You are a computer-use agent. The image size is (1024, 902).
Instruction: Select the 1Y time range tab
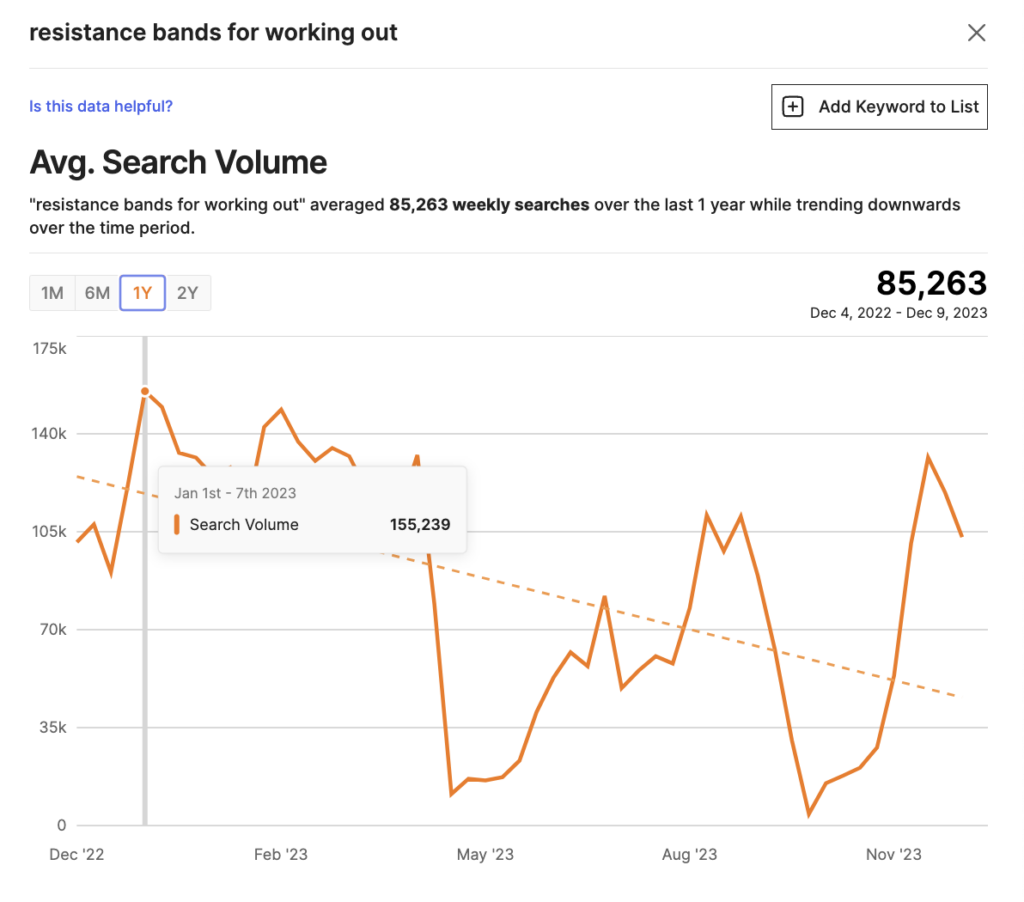point(142,293)
